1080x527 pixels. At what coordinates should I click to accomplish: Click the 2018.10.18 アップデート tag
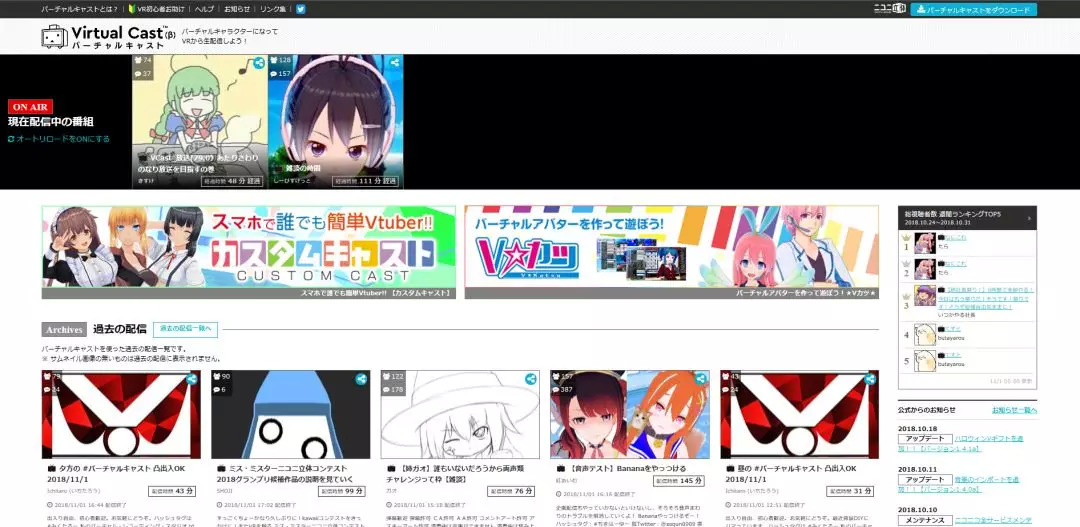click(x=925, y=439)
